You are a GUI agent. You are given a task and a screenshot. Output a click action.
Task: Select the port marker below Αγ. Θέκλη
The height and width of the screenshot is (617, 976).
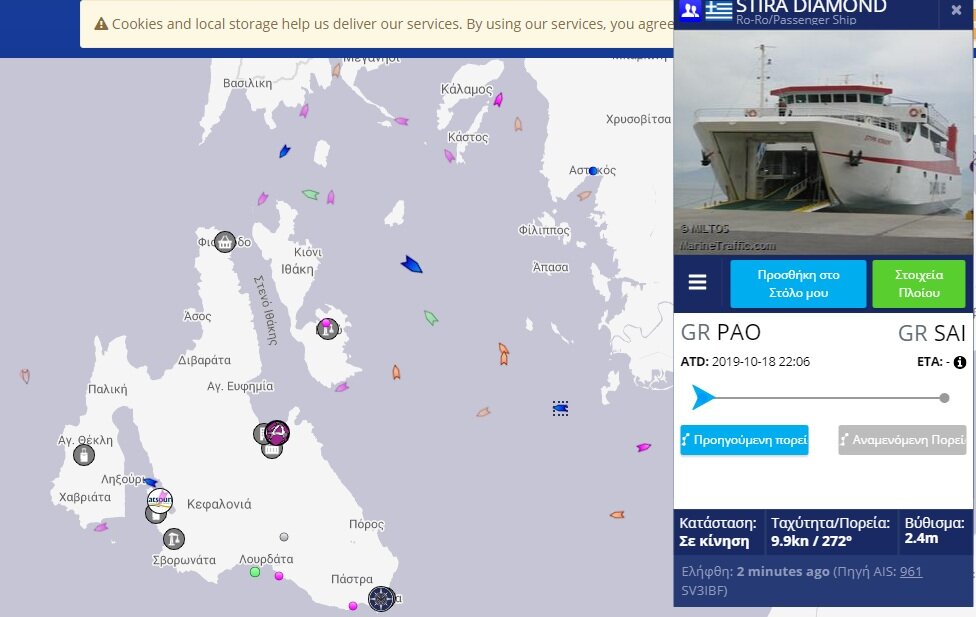click(x=84, y=455)
